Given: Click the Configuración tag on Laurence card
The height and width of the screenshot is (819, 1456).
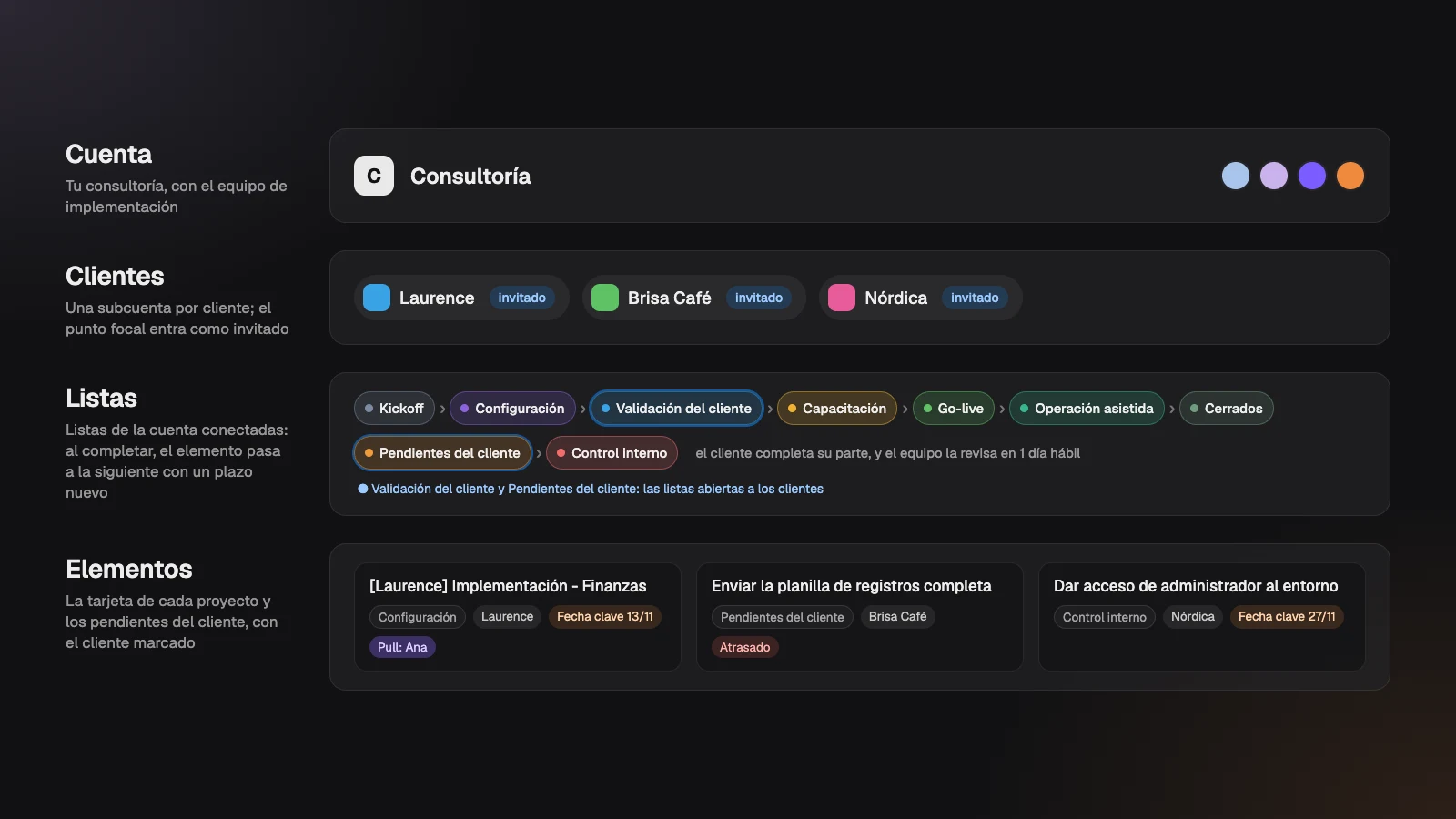Looking at the screenshot, I should (x=418, y=617).
